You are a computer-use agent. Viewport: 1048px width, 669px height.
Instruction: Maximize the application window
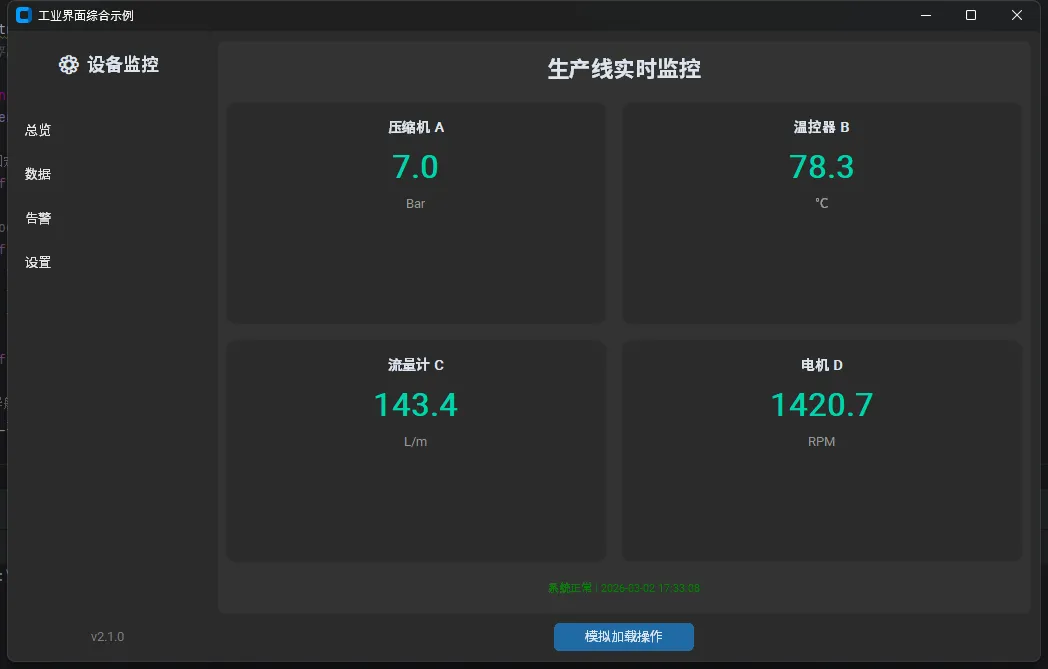click(x=970, y=15)
